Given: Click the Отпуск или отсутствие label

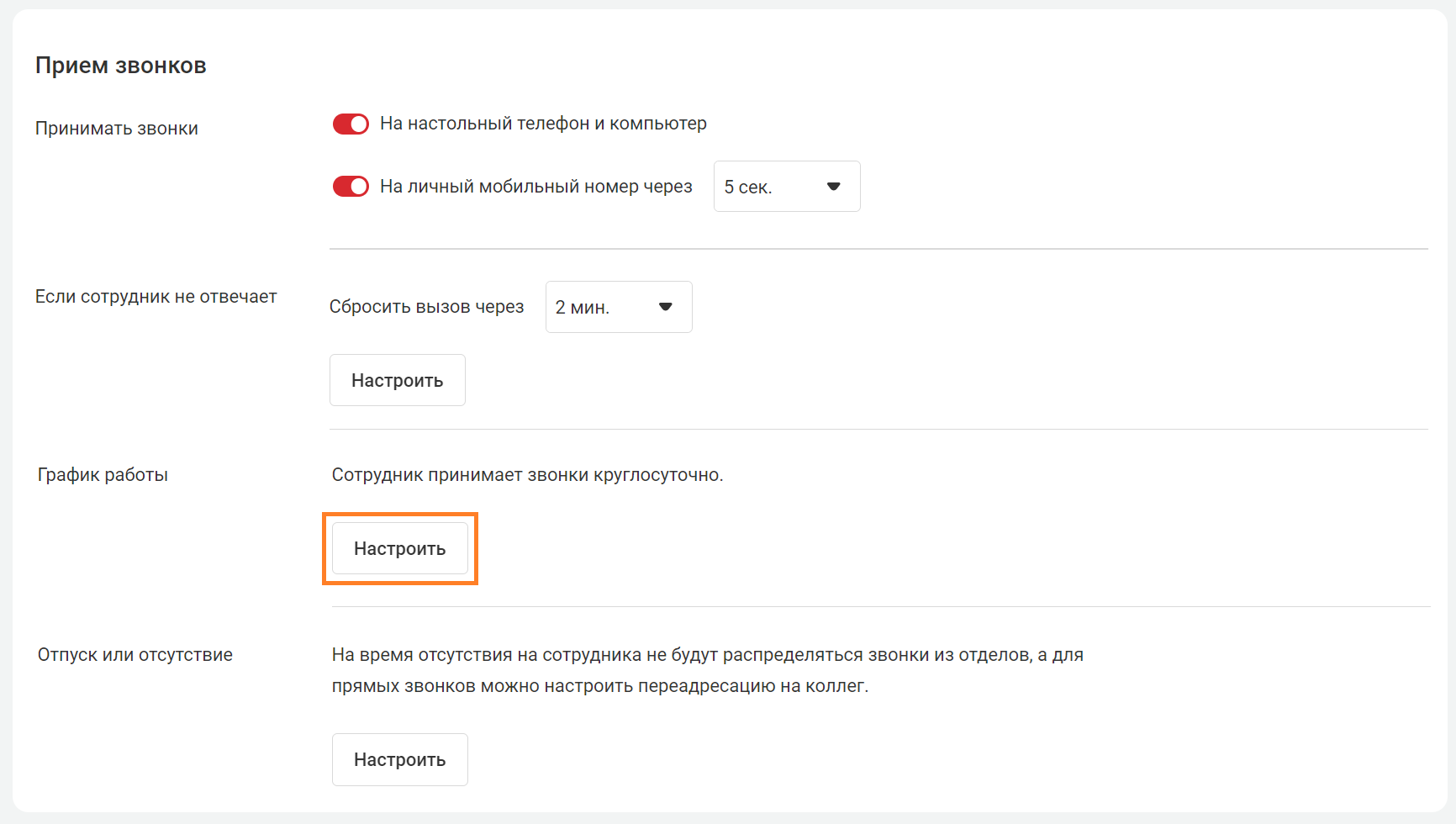Looking at the screenshot, I should coord(135,655).
